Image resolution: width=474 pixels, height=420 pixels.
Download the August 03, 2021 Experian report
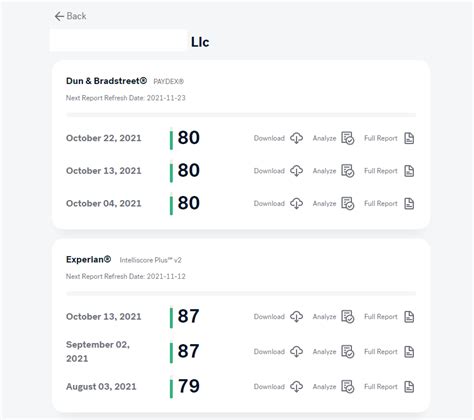point(296,387)
